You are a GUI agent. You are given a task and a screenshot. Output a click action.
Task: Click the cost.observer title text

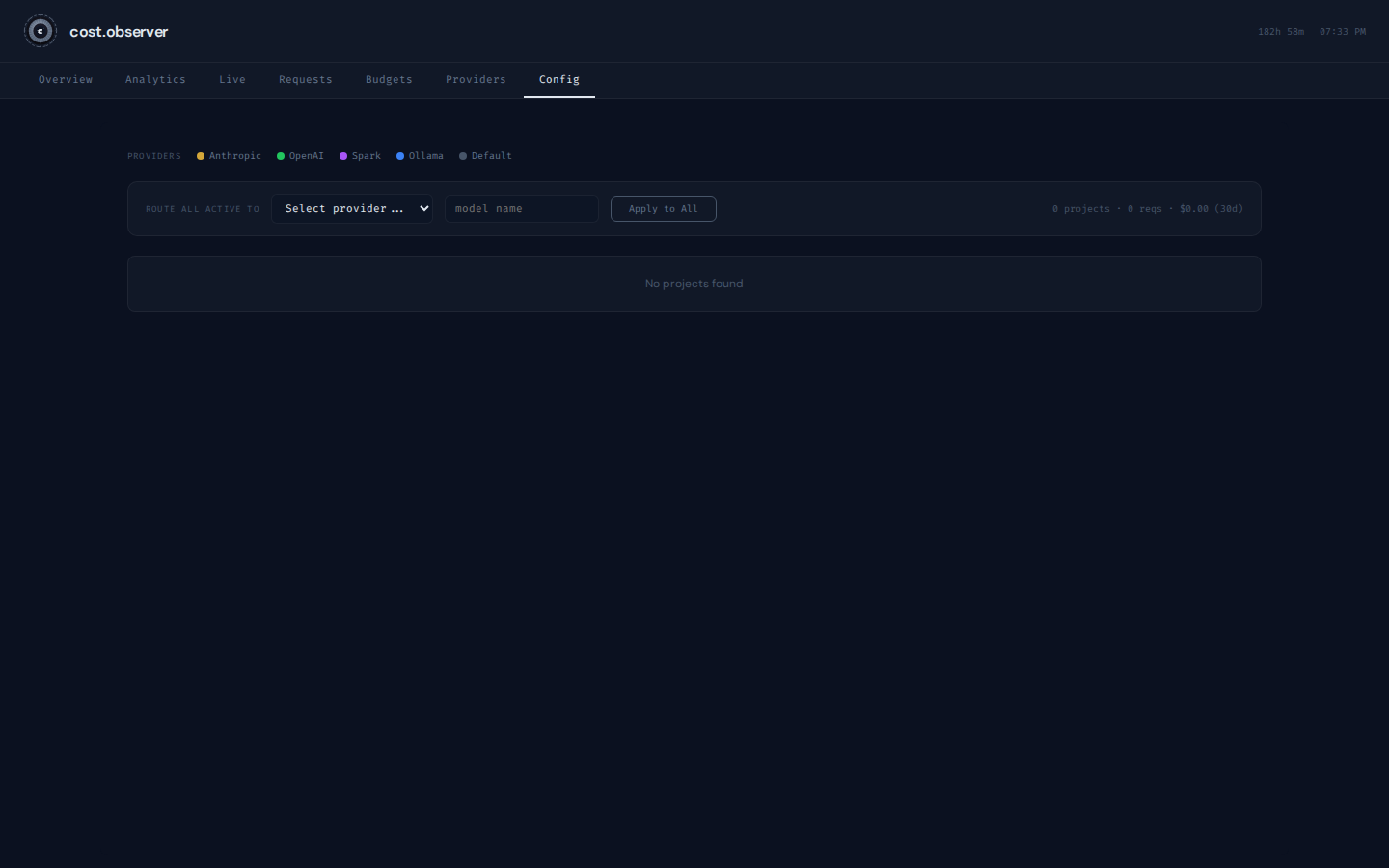(119, 32)
